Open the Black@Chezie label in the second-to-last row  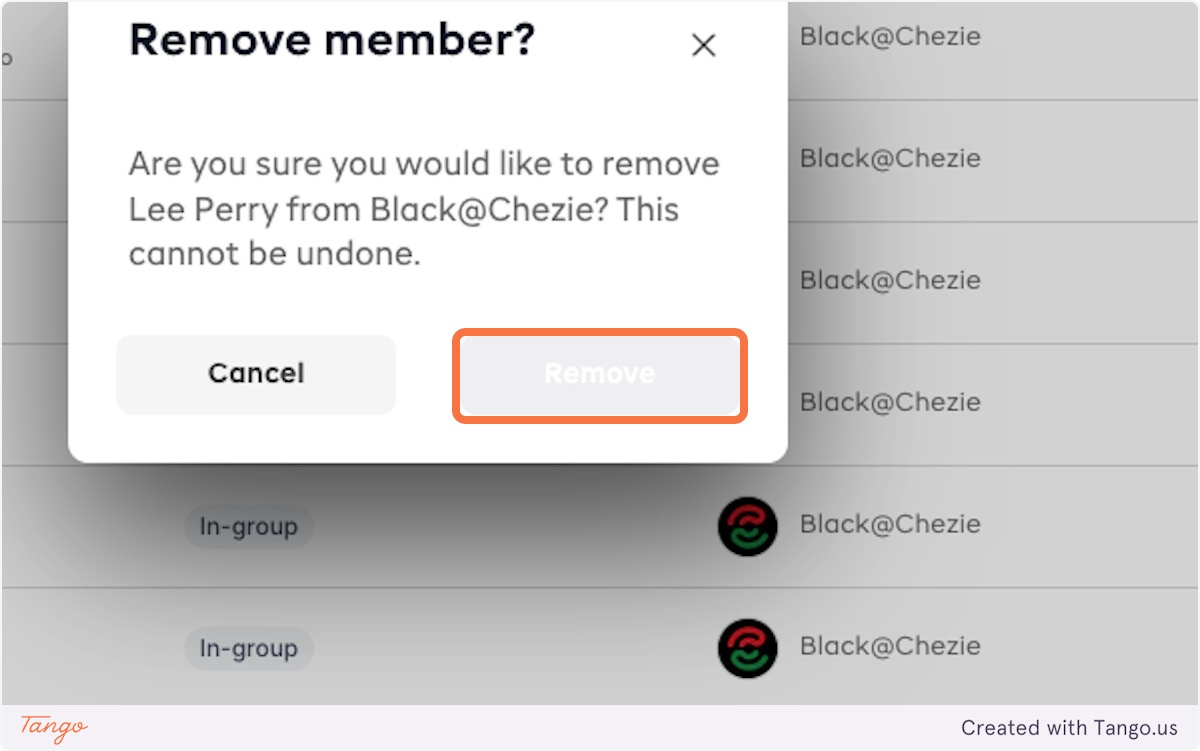click(x=890, y=524)
